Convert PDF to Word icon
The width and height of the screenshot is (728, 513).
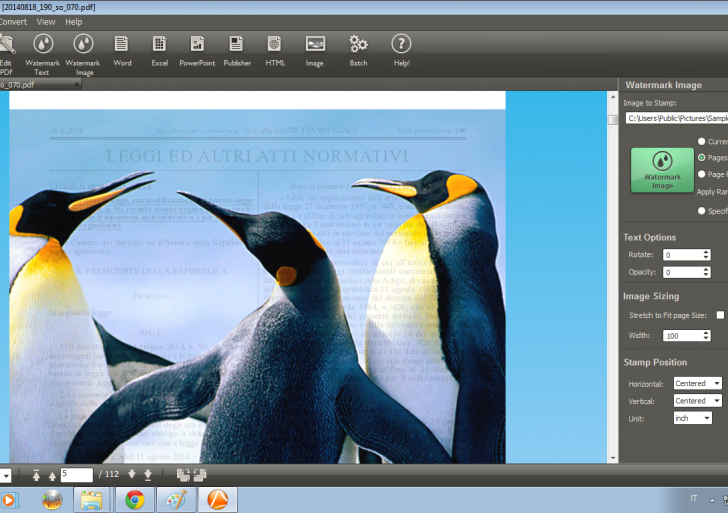(122, 50)
